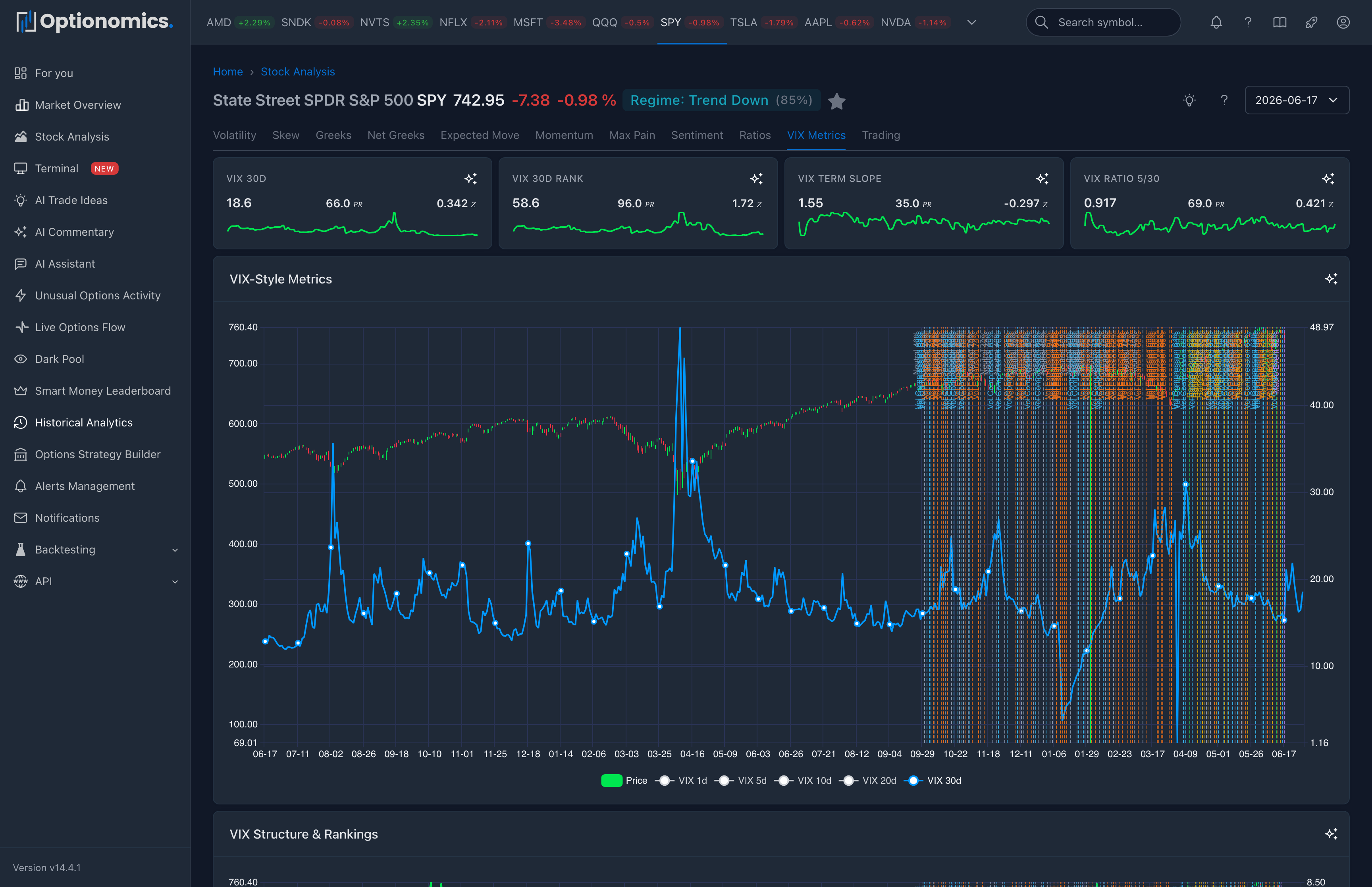
Task: Switch to the Trading tab
Action: tap(881, 135)
